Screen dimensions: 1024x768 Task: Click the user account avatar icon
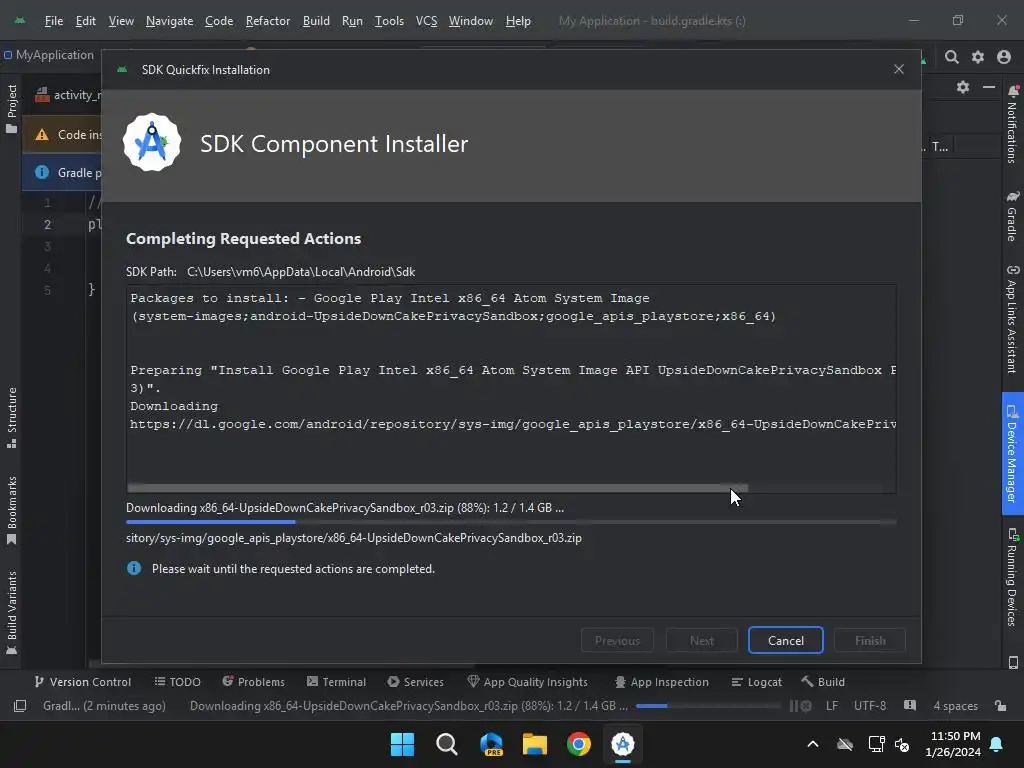pos(1004,57)
